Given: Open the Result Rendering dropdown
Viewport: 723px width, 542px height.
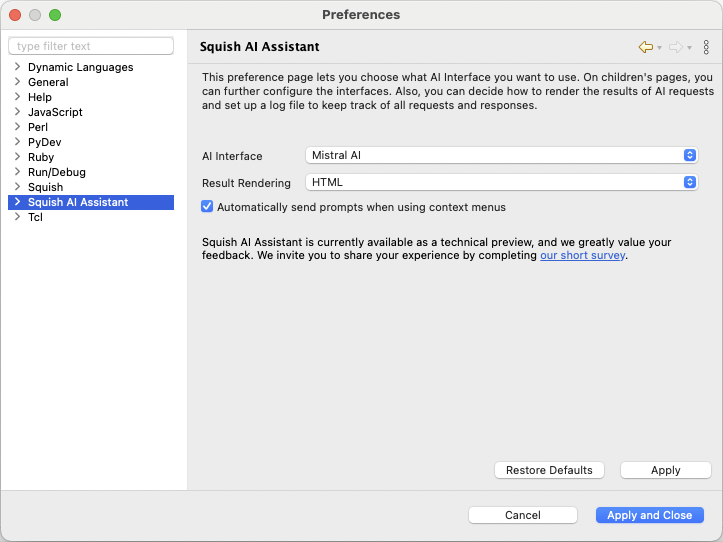Looking at the screenshot, I should pyautogui.click(x=501, y=183).
